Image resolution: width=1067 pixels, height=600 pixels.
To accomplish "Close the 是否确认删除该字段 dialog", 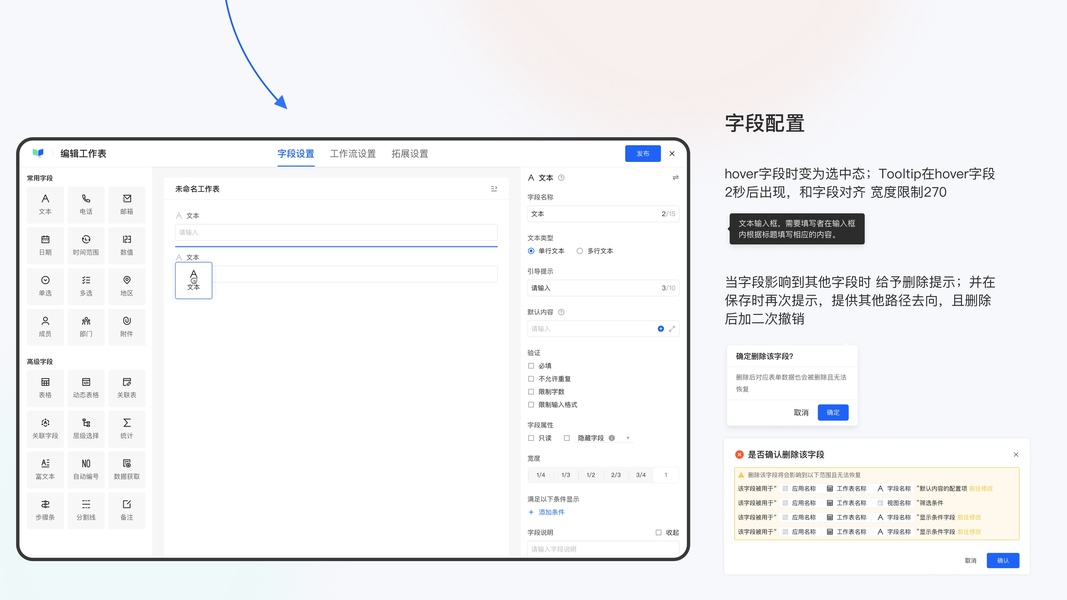I will pos(1016,454).
